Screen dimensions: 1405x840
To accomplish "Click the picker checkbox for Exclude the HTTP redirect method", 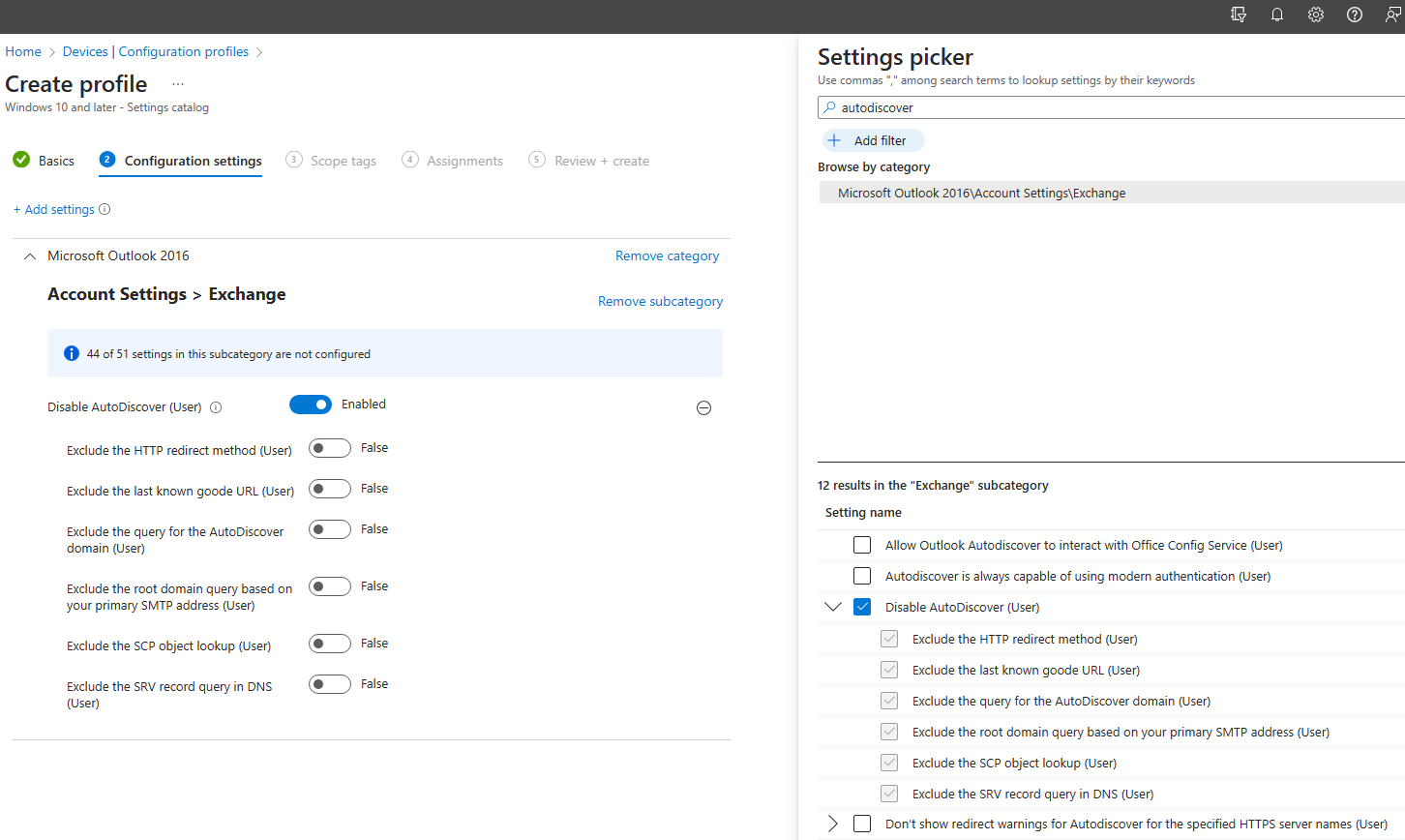I will click(x=889, y=639).
